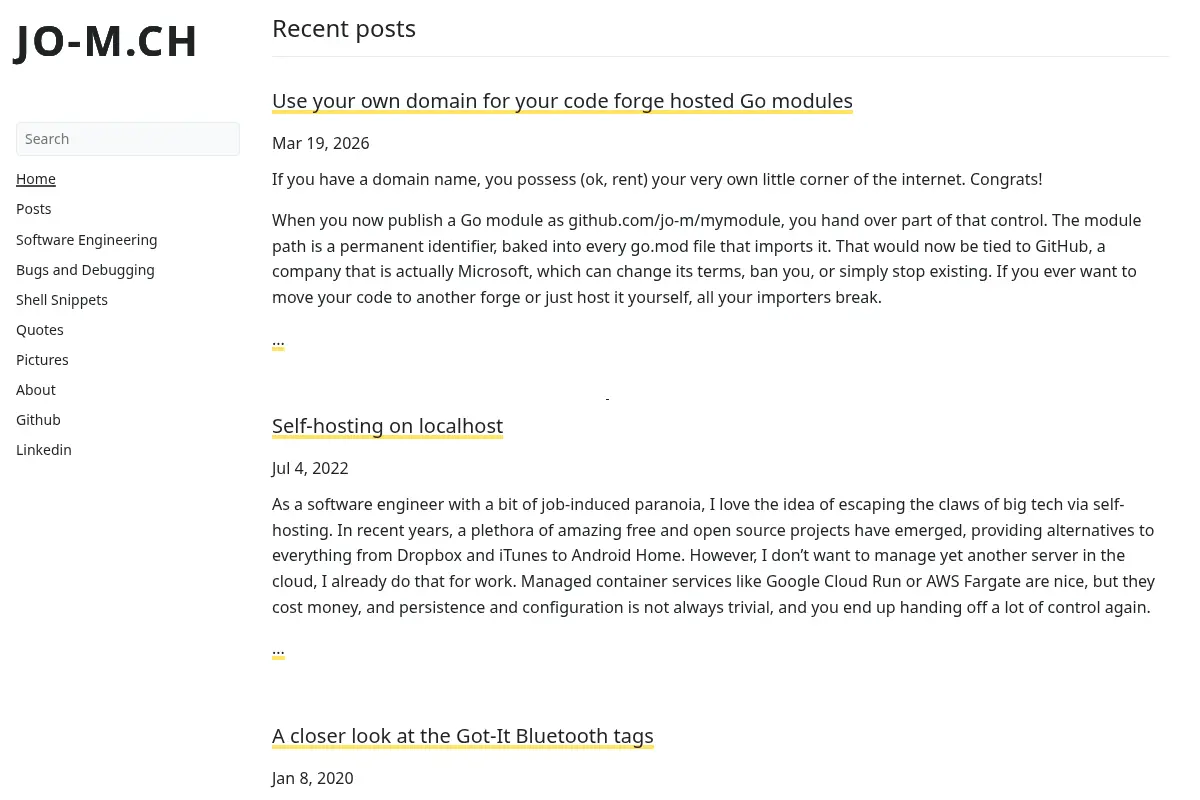Focus the Search input field

(x=128, y=139)
